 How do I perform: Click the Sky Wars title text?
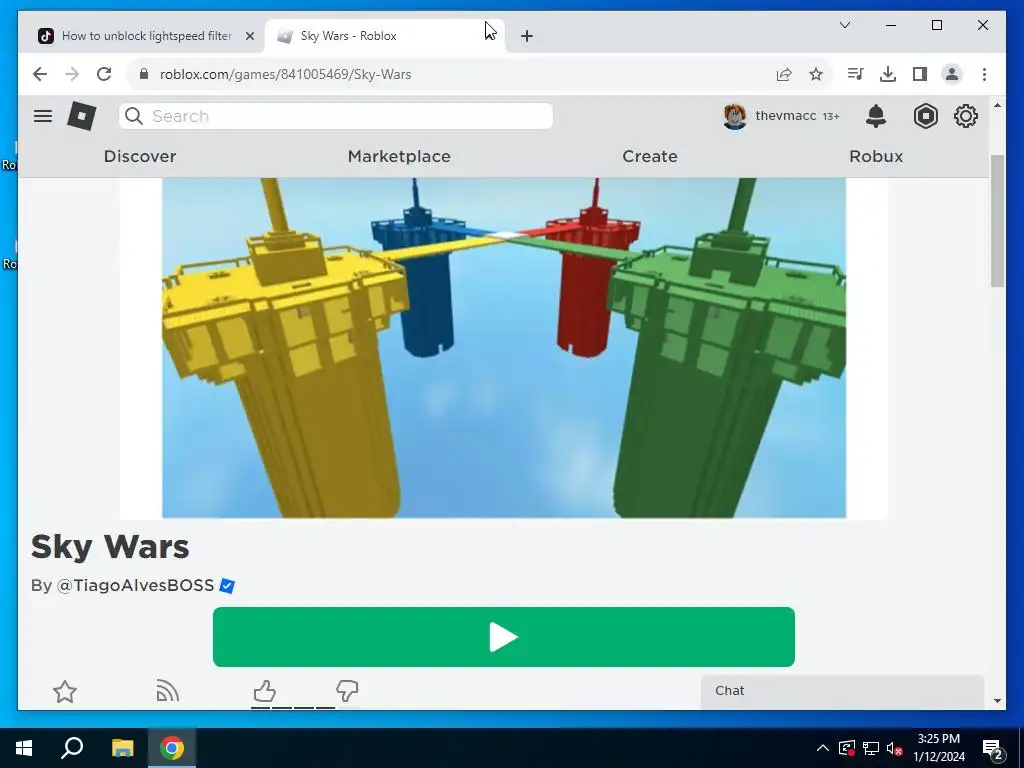(x=110, y=547)
